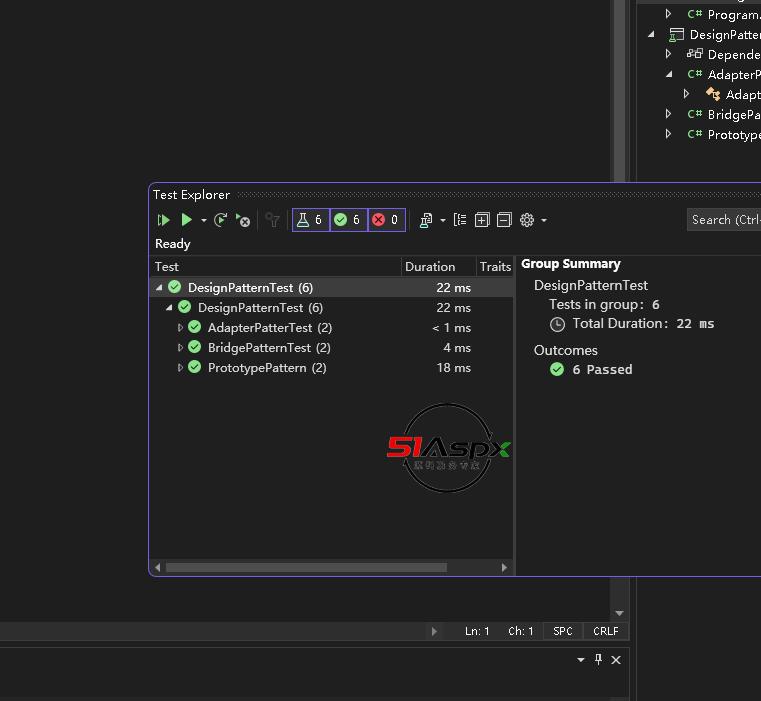This screenshot has width=761, height=701.
Task: Click the Group By hierarchy icon
Action: tap(460, 220)
